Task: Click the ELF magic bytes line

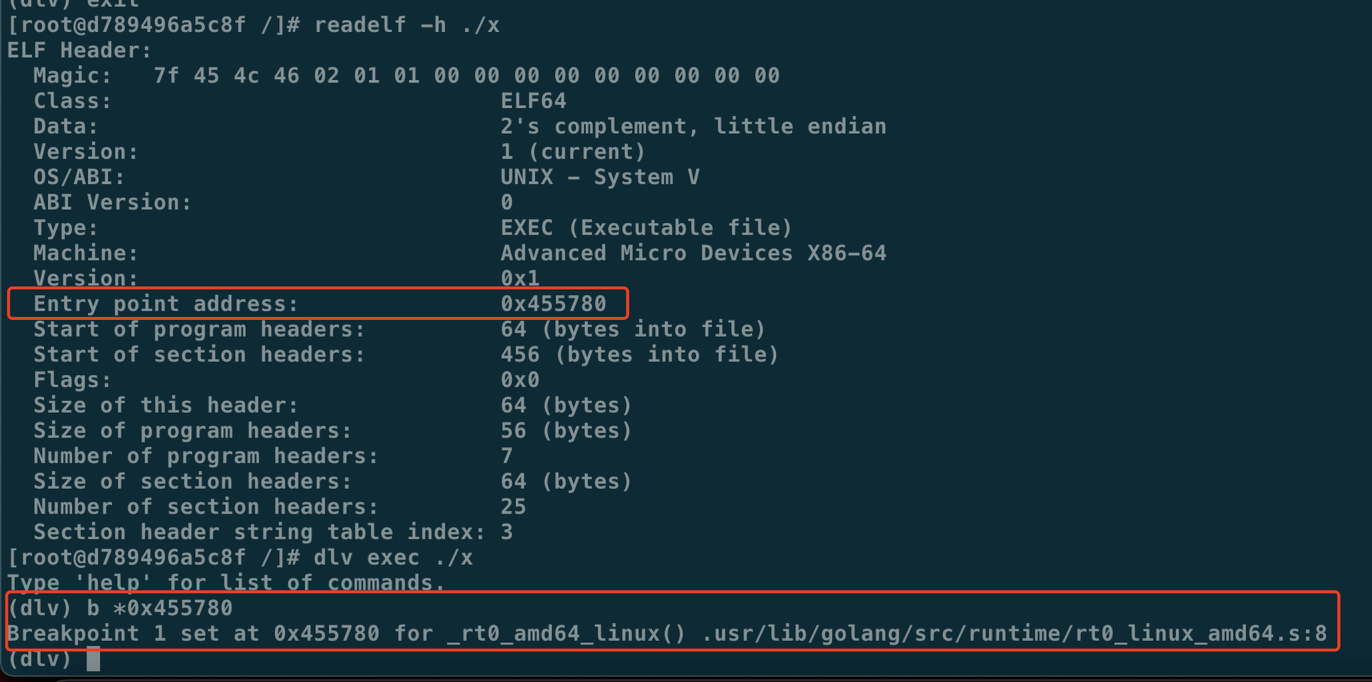Action: point(406,76)
